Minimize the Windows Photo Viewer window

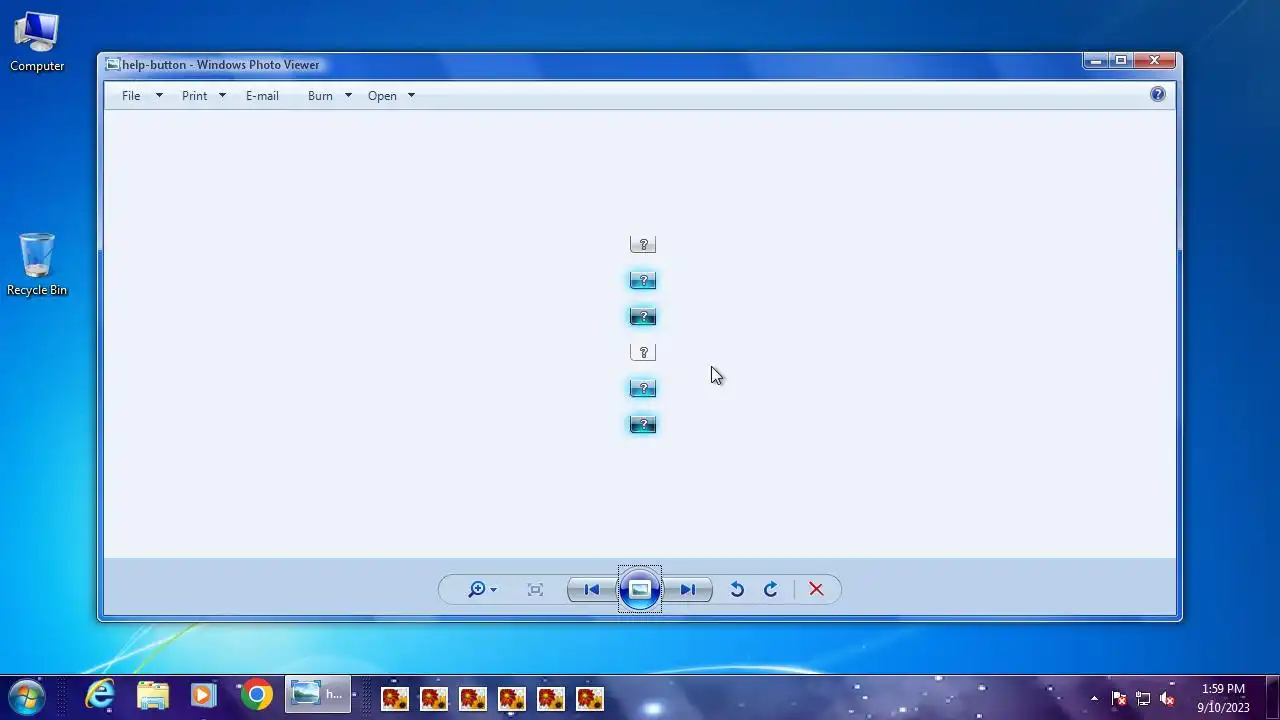pos(1096,61)
